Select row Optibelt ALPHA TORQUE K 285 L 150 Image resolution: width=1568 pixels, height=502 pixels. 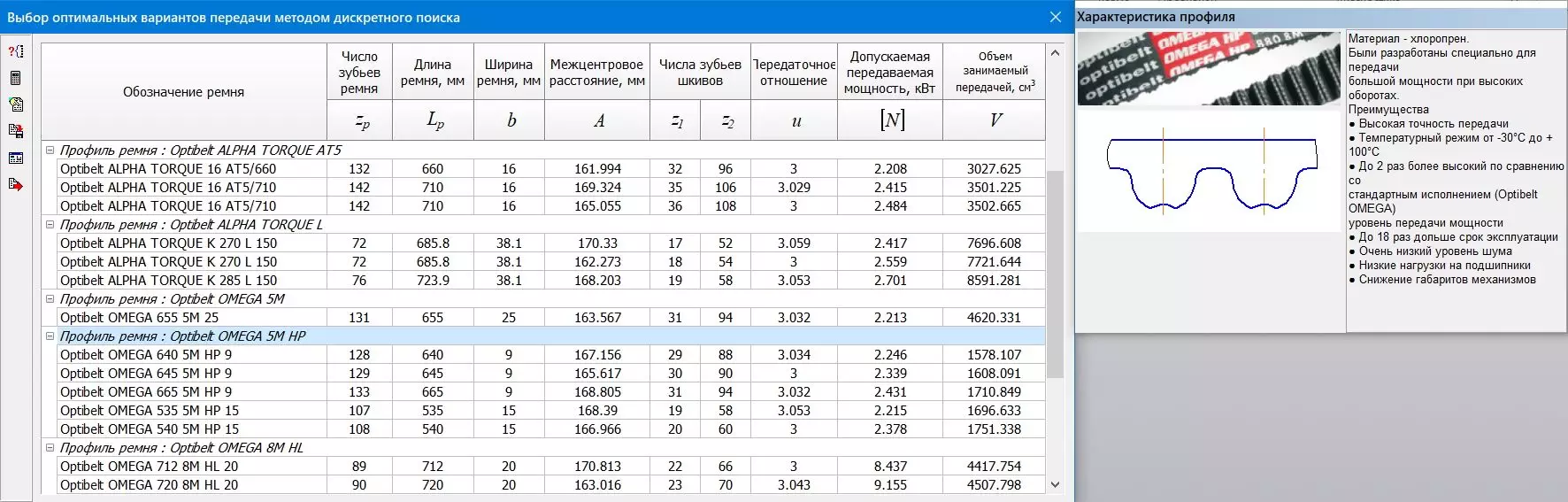point(543,281)
